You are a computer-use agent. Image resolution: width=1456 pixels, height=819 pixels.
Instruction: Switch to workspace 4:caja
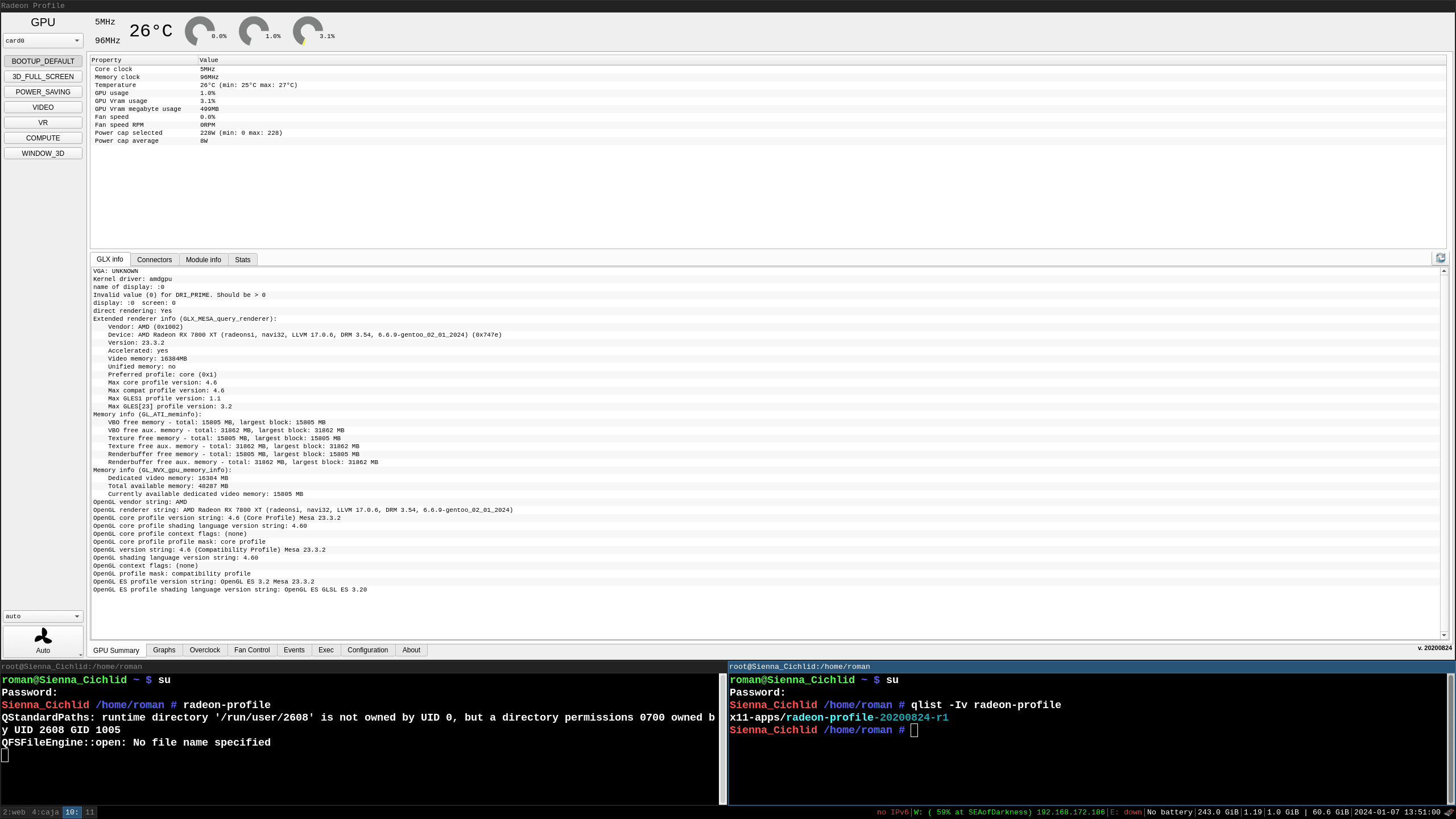(x=45, y=812)
